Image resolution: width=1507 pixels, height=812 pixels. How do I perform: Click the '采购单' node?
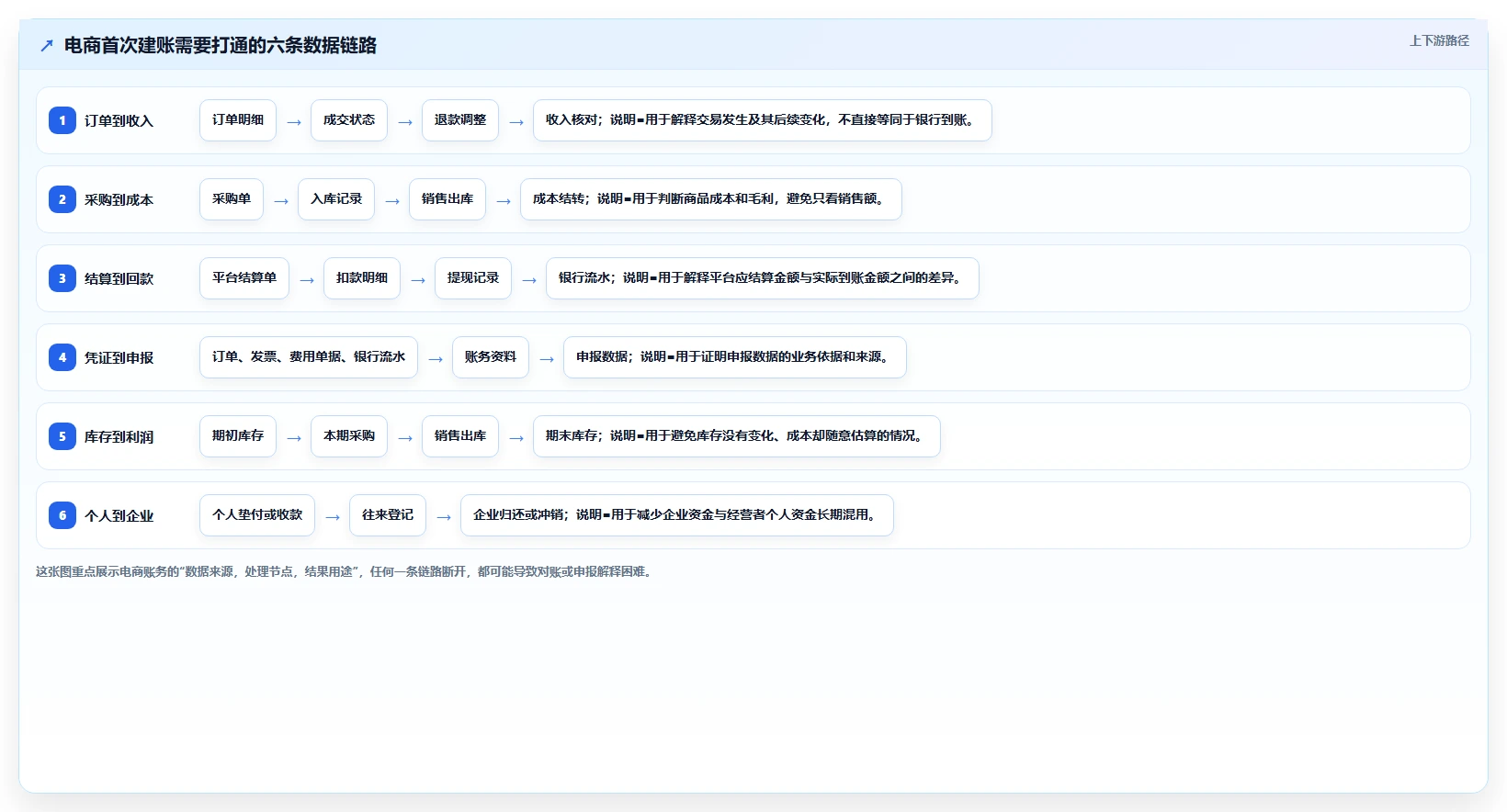(x=232, y=199)
